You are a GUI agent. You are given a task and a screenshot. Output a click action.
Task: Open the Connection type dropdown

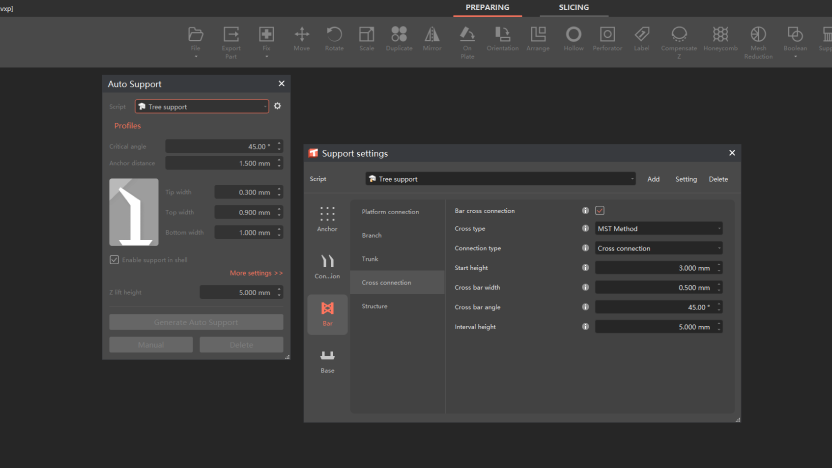(658, 248)
